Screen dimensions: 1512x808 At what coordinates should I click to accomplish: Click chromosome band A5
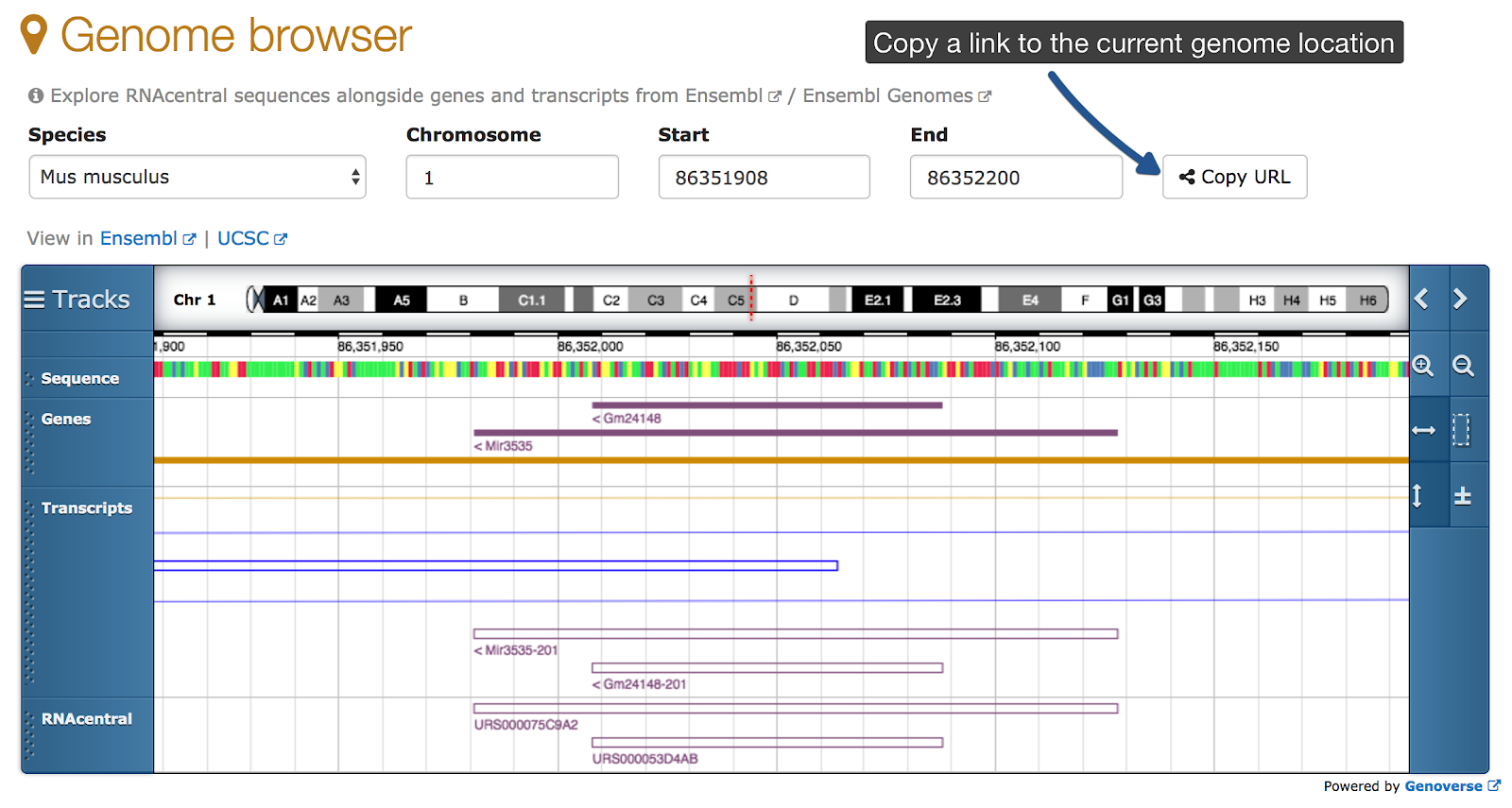402,301
